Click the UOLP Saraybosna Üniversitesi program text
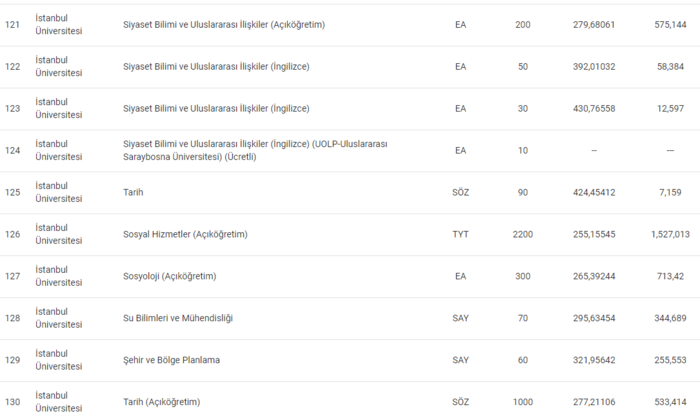This screenshot has height=418, width=700. click(x=253, y=150)
